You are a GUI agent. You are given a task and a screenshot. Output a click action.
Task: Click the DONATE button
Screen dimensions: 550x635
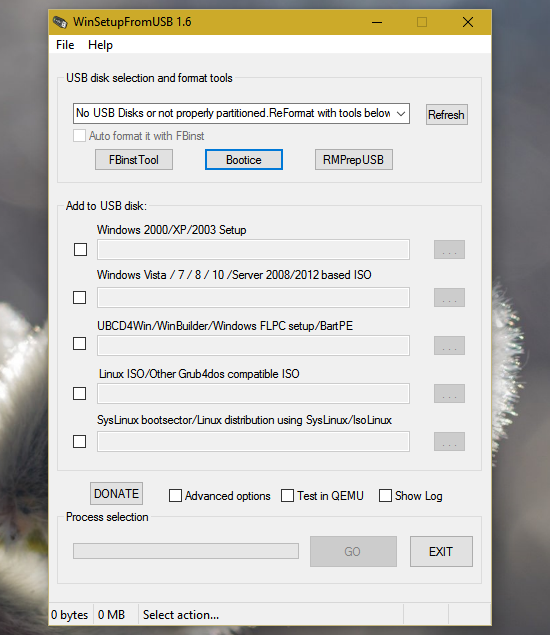[x=116, y=494]
